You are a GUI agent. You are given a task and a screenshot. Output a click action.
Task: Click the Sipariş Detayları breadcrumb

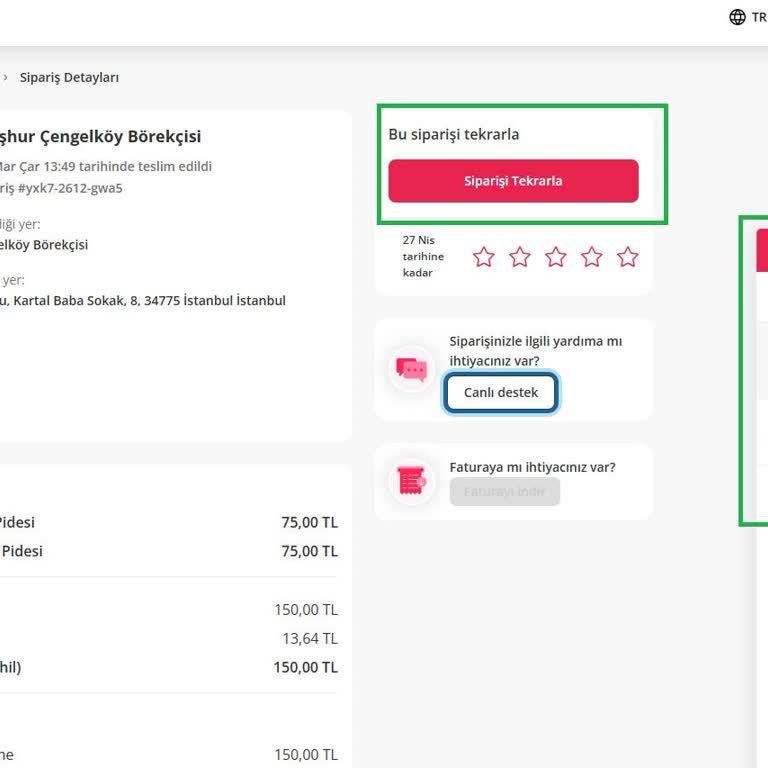click(69, 77)
